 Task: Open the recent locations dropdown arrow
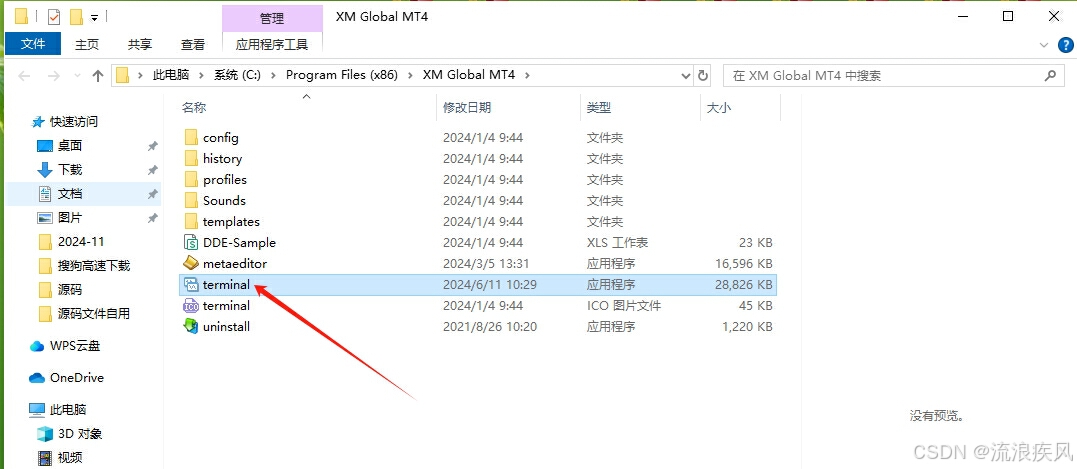pyautogui.click(x=77, y=76)
